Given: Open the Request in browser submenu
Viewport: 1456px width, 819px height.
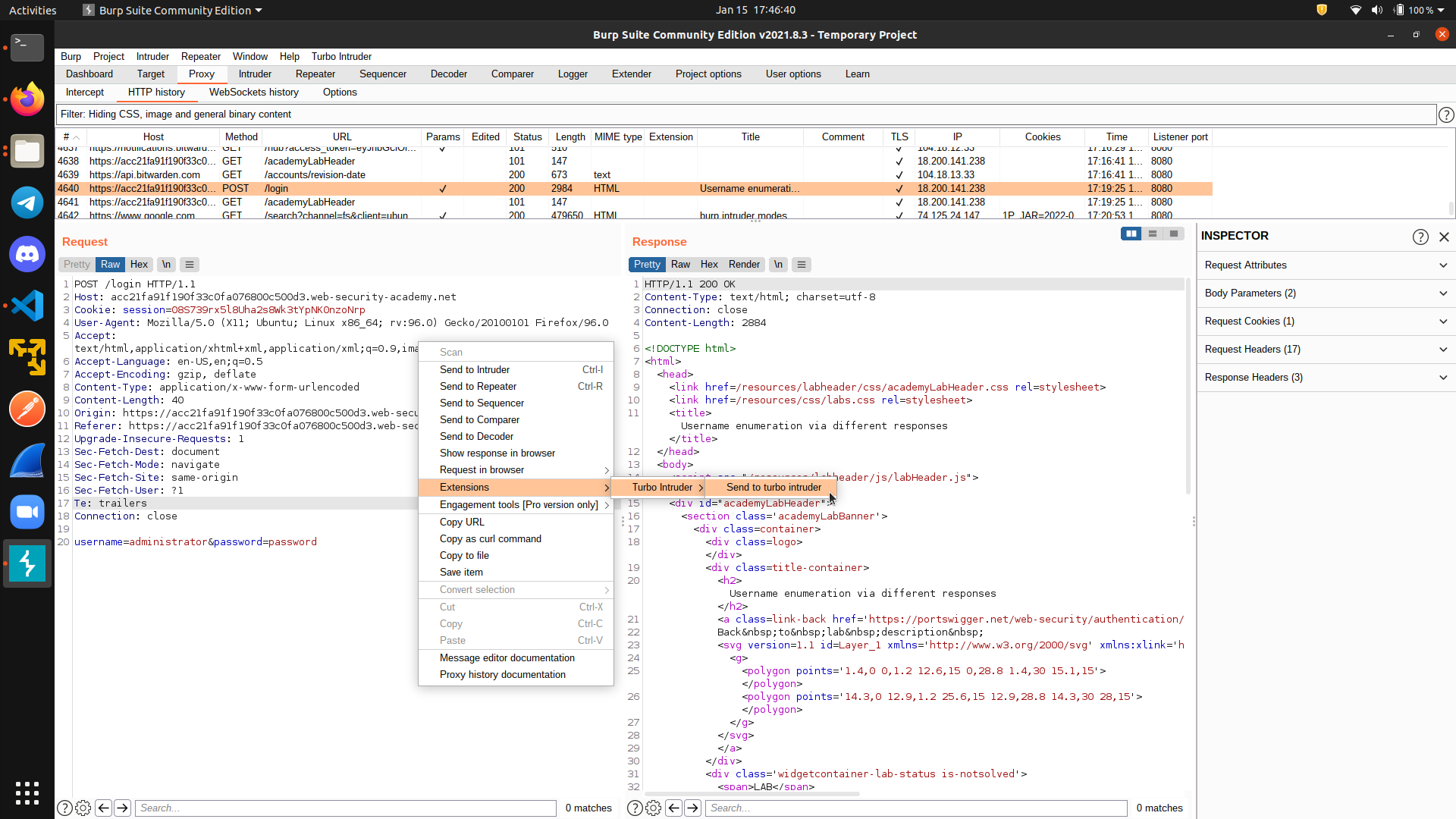Looking at the screenshot, I should click(516, 470).
